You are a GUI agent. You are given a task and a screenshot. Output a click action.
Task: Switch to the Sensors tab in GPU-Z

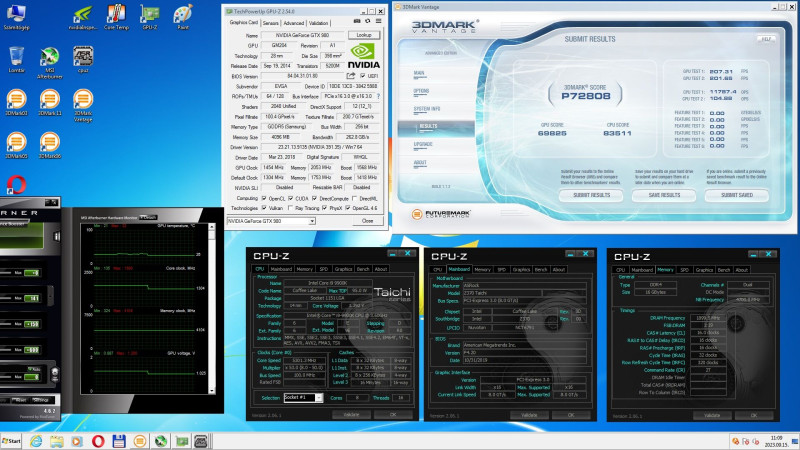(270, 23)
